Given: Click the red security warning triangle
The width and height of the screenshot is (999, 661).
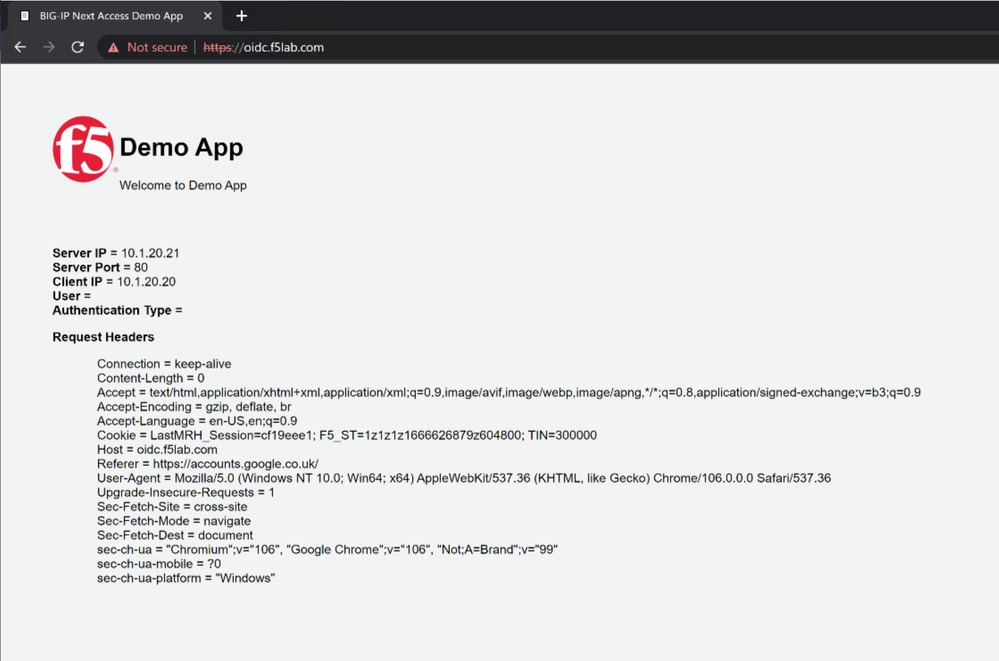Looking at the screenshot, I should pyautogui.click(x=114, y=47).
